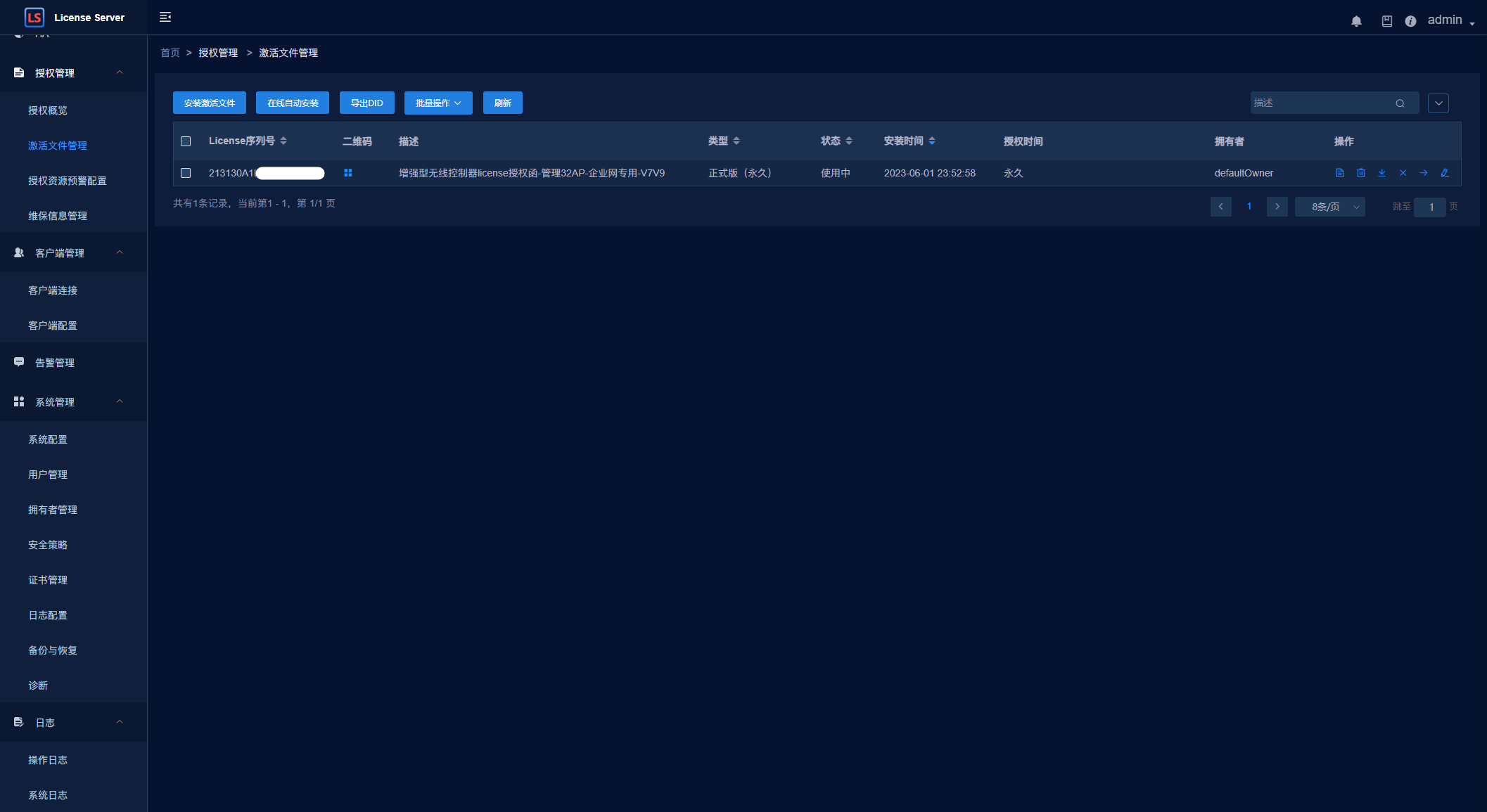Viewport: 1487px width, 812px height.
Task: Click the document details icon in license row
Action: (1339, 173)
